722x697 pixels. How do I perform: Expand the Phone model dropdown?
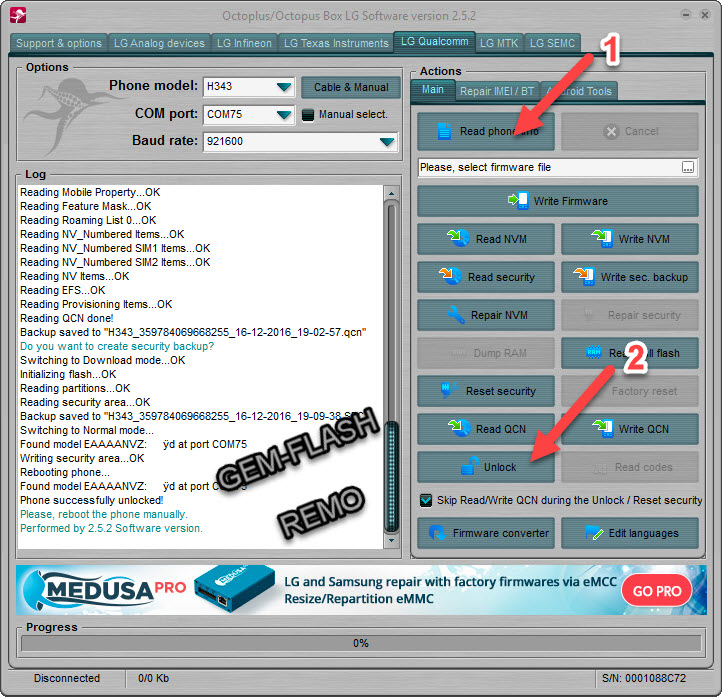click(x=284, y=87)
